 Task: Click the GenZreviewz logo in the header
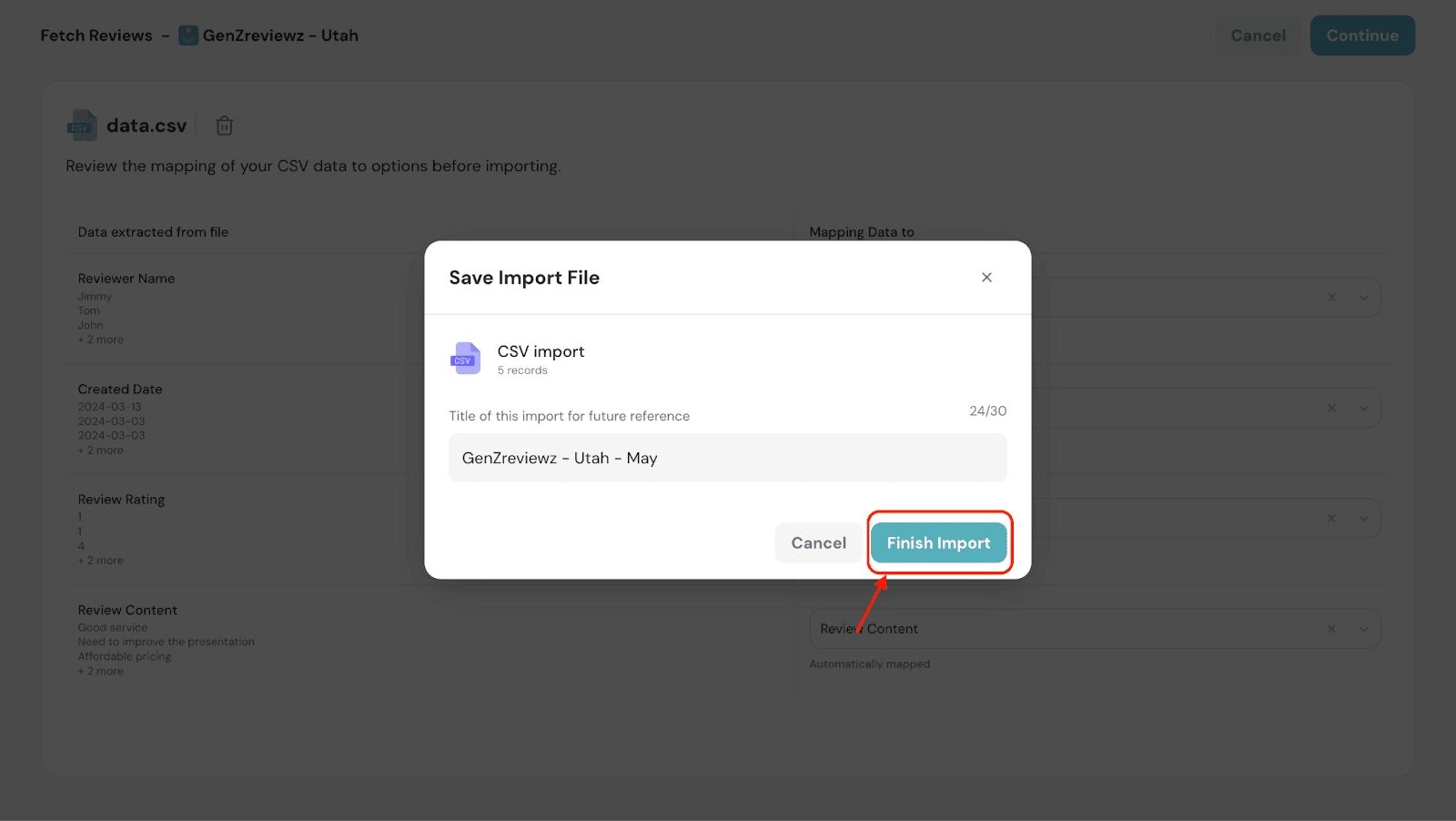[188, 35]
